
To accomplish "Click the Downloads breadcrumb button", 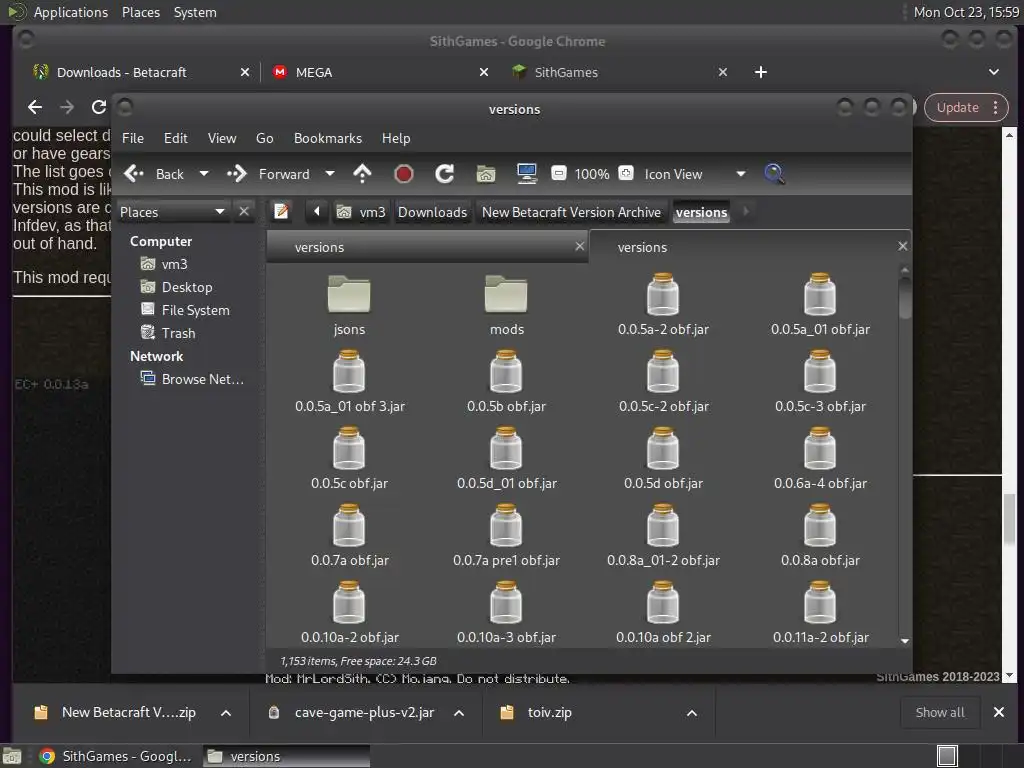I will (432, 212).
